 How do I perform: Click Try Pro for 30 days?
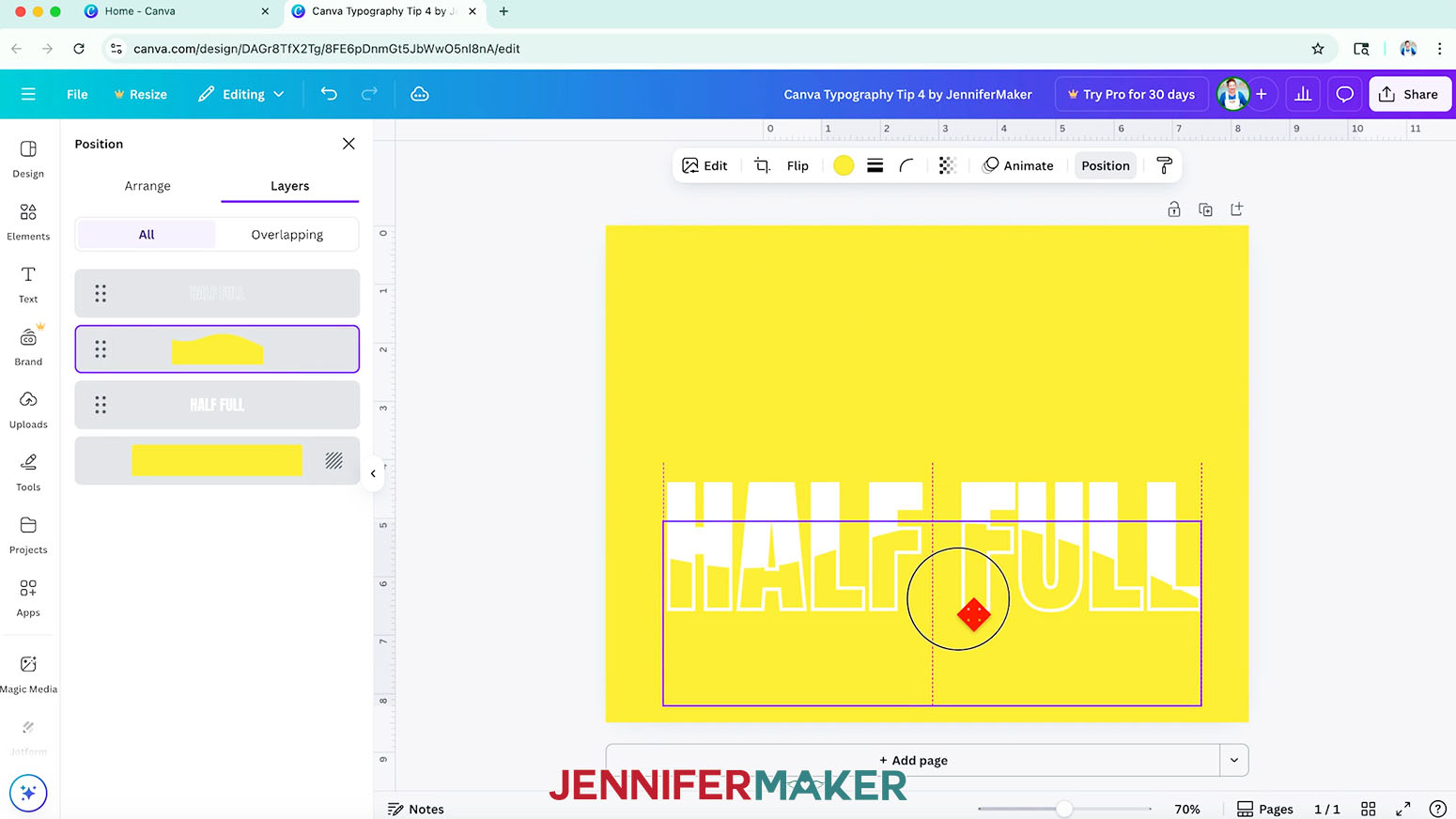[x=1131, y=94]
